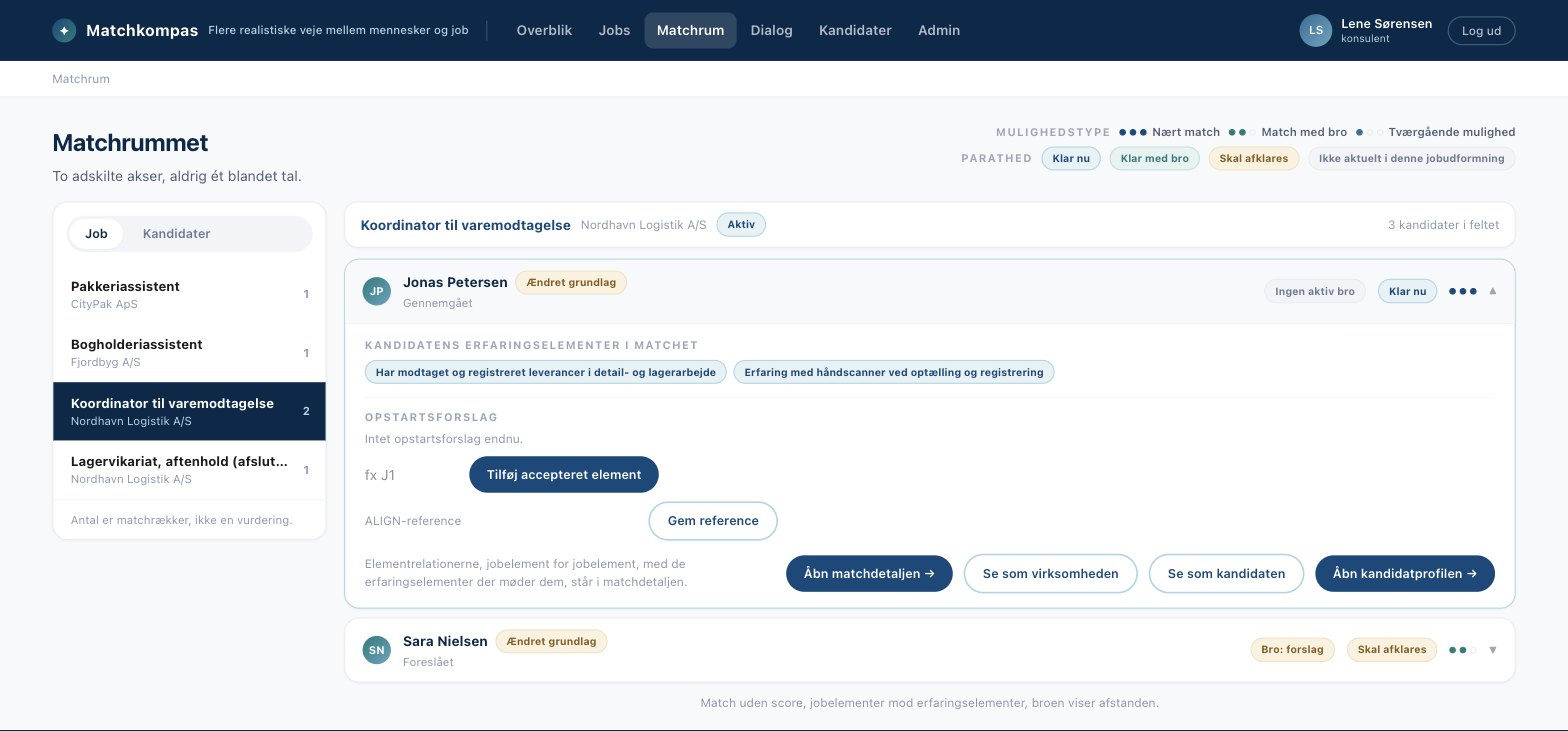
Task: Click the Matchrum breadcrumb
Action: click(81, 79)
